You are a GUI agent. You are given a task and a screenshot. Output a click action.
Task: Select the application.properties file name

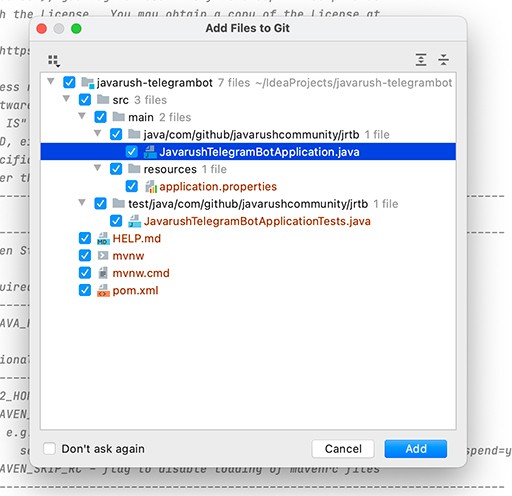click(x=218, y=186)
